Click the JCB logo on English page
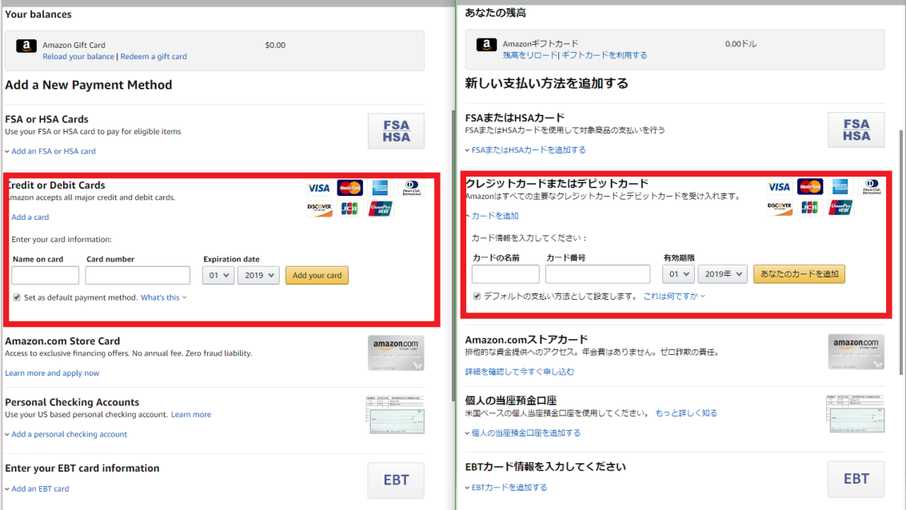The width and height of the screenshot is (906, 510). point(350,209)
